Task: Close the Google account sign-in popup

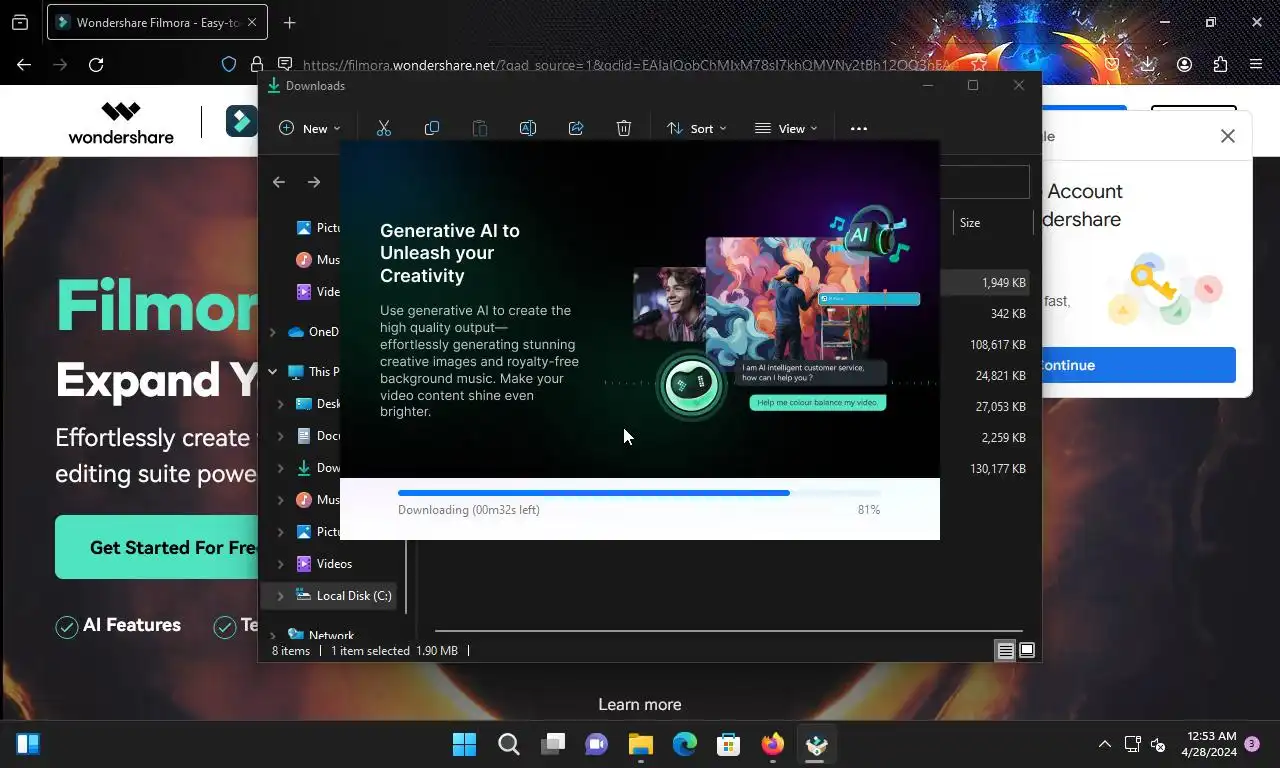Action: click(1228, 136)
